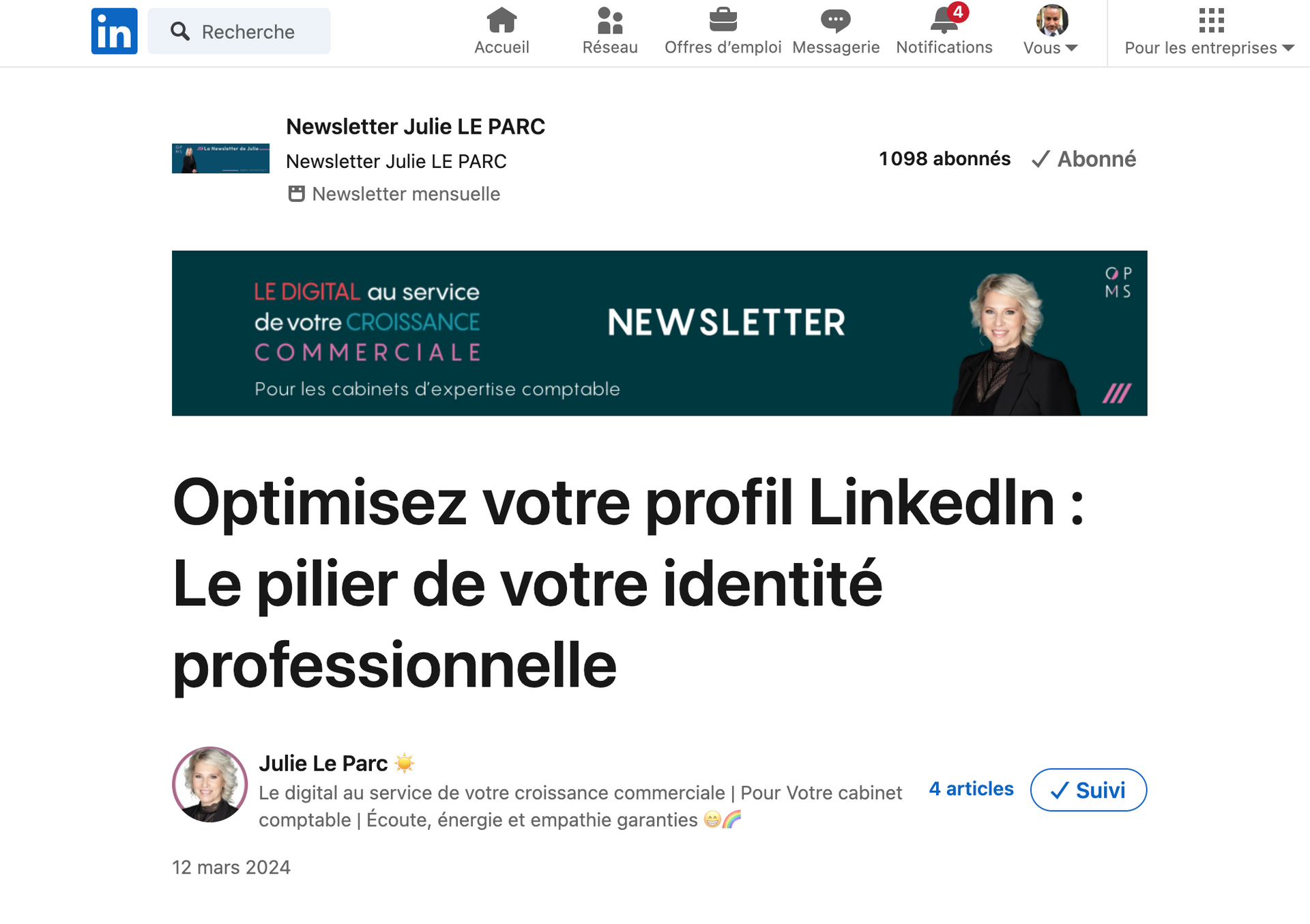The width and height of the screenshot is (1310, 924).
Task: Open the Messagerie chat icon
Action: [835, 21]
